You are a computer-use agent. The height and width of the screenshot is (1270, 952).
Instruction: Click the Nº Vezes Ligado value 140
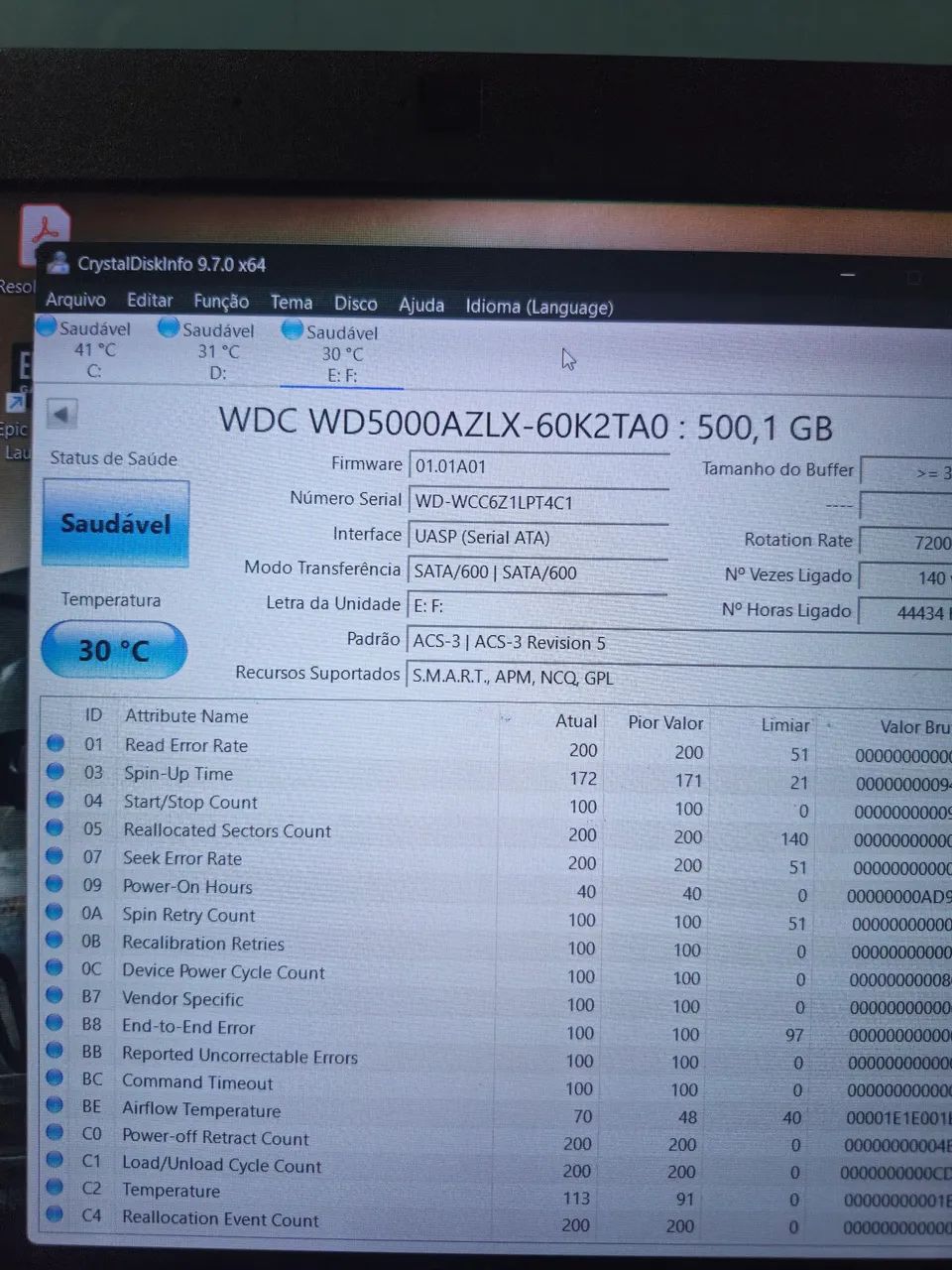[x=906, y=577]
